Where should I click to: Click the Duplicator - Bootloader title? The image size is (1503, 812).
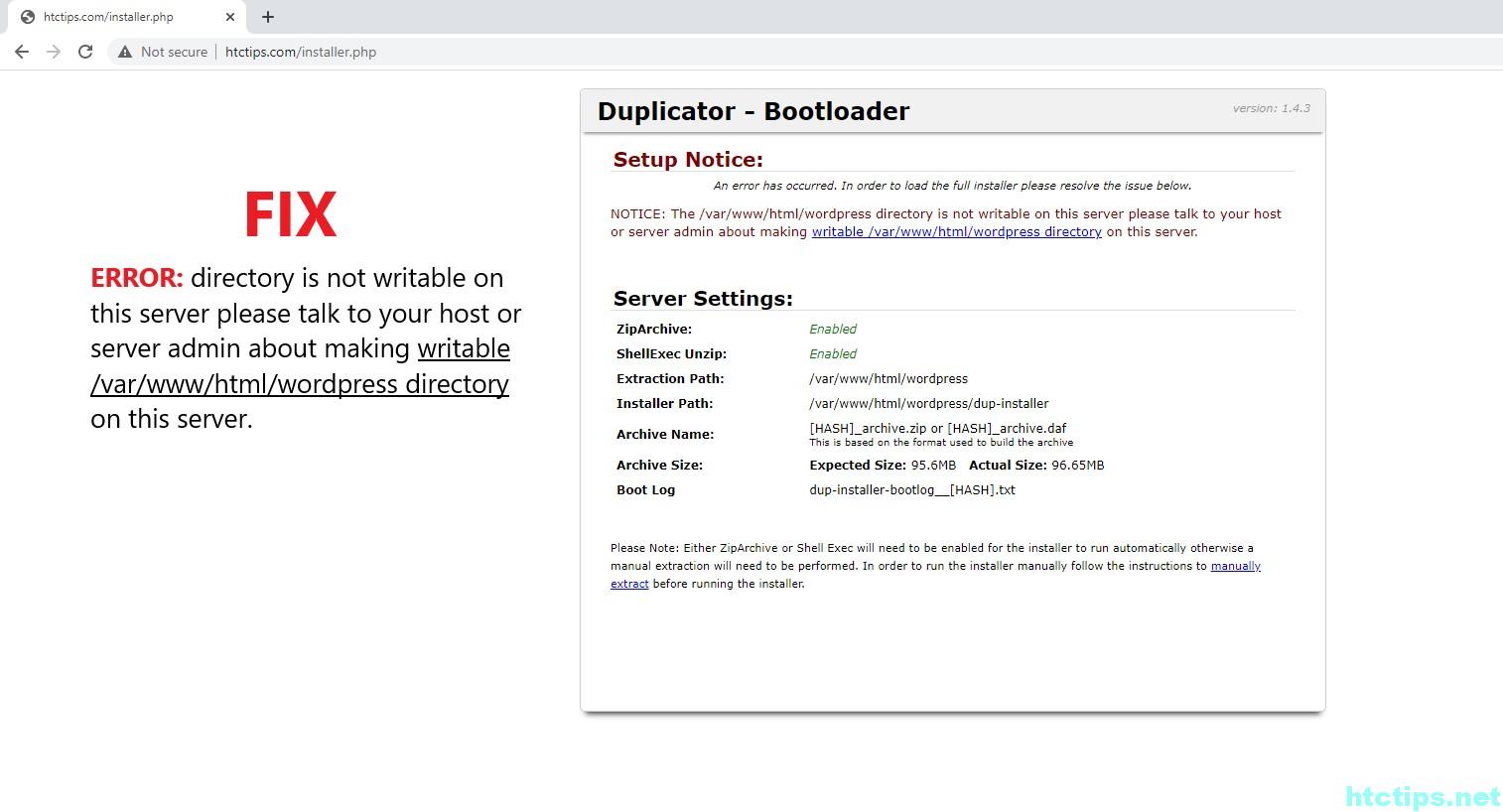point(752,111)
